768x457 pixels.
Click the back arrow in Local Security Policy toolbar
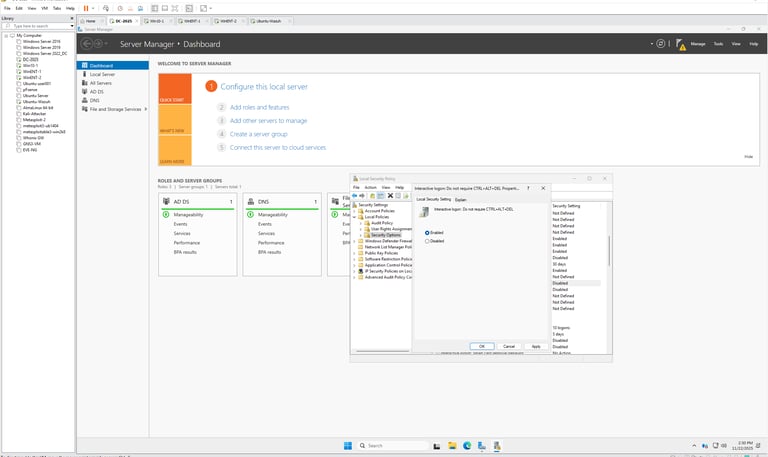(355, 196)
